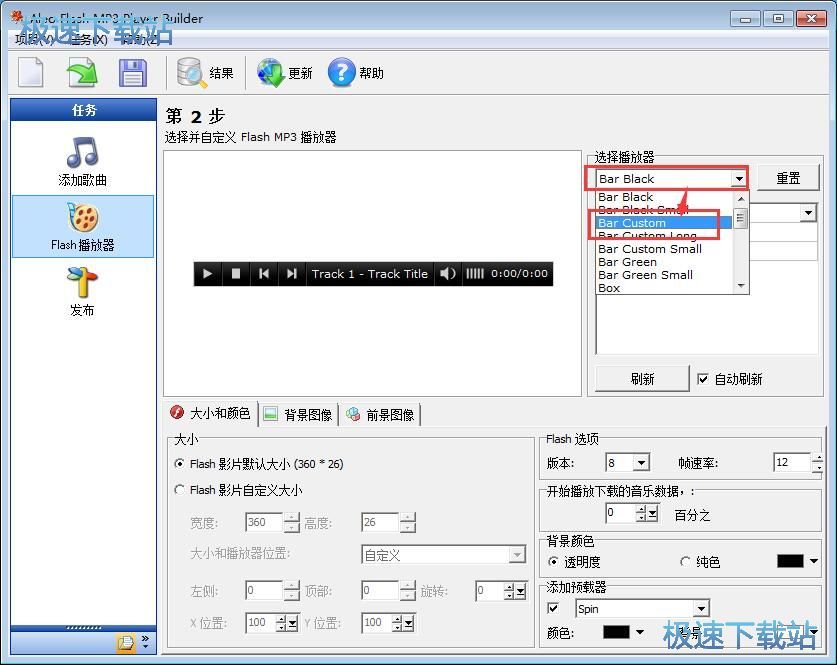Viewport: 837px width, 665px height.
Task: Click the New project blank page icon
Action: 30,73
